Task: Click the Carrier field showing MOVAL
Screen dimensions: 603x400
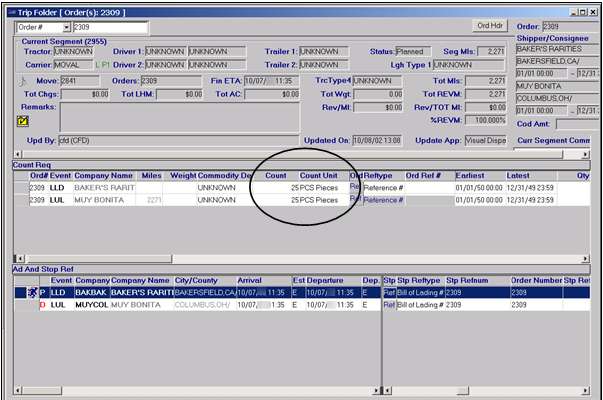Action: pyautogui.click(x=72, y=64)
